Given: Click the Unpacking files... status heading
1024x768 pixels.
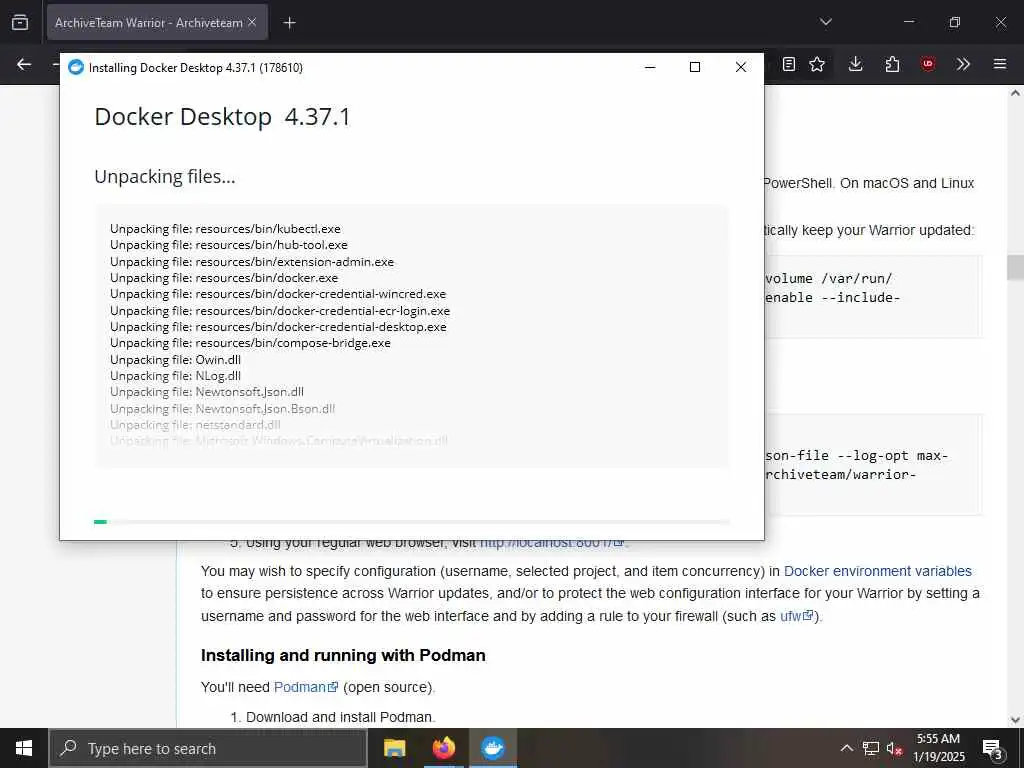Looking at the screenshot, I should pyautogui.click(x=165, y=177).
